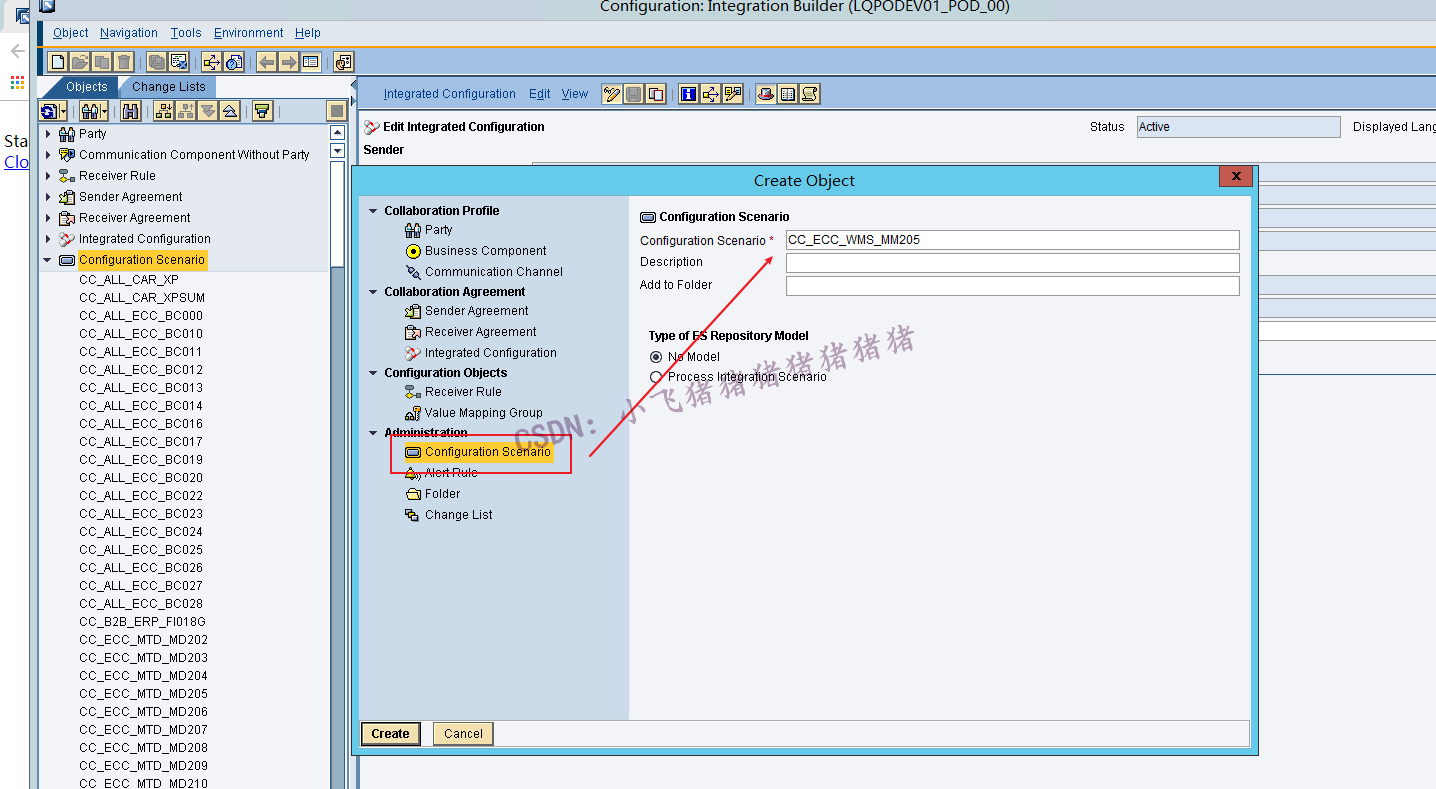Open the Navigation menu
This screenshot has width=1436, height=789.
[x=129, y=33]
